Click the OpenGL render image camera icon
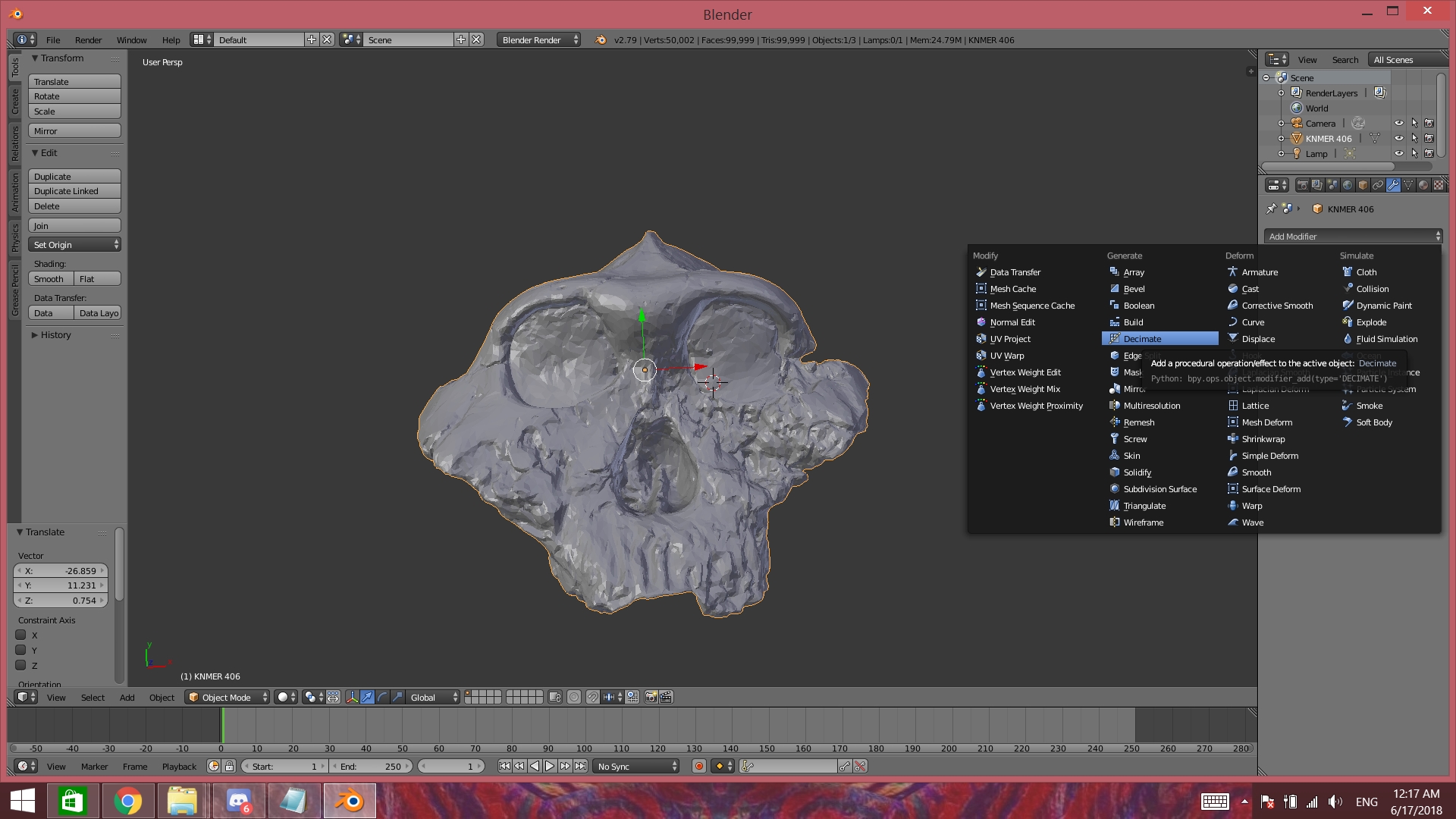The width and height of the screenshot is (1456, 819). (651, 698)
